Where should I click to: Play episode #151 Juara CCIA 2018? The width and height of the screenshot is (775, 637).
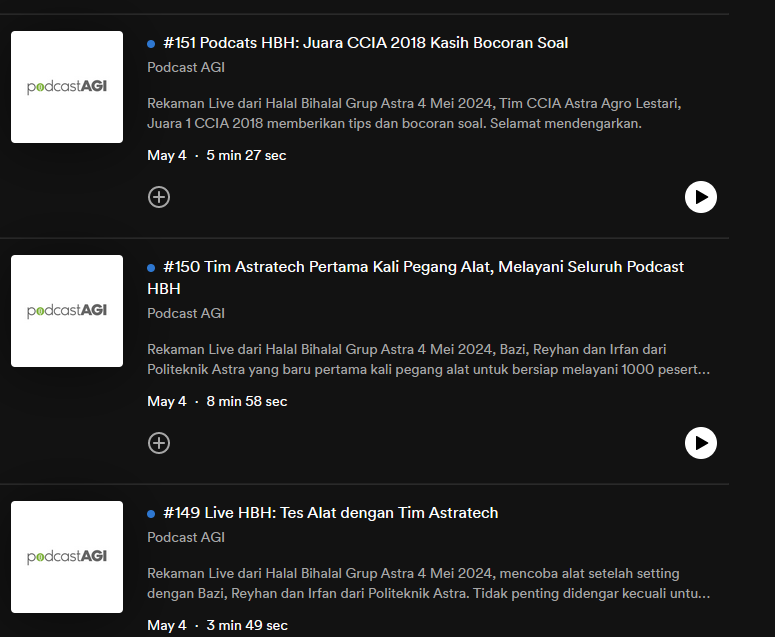pyautogui.click(x=700, y=197)
